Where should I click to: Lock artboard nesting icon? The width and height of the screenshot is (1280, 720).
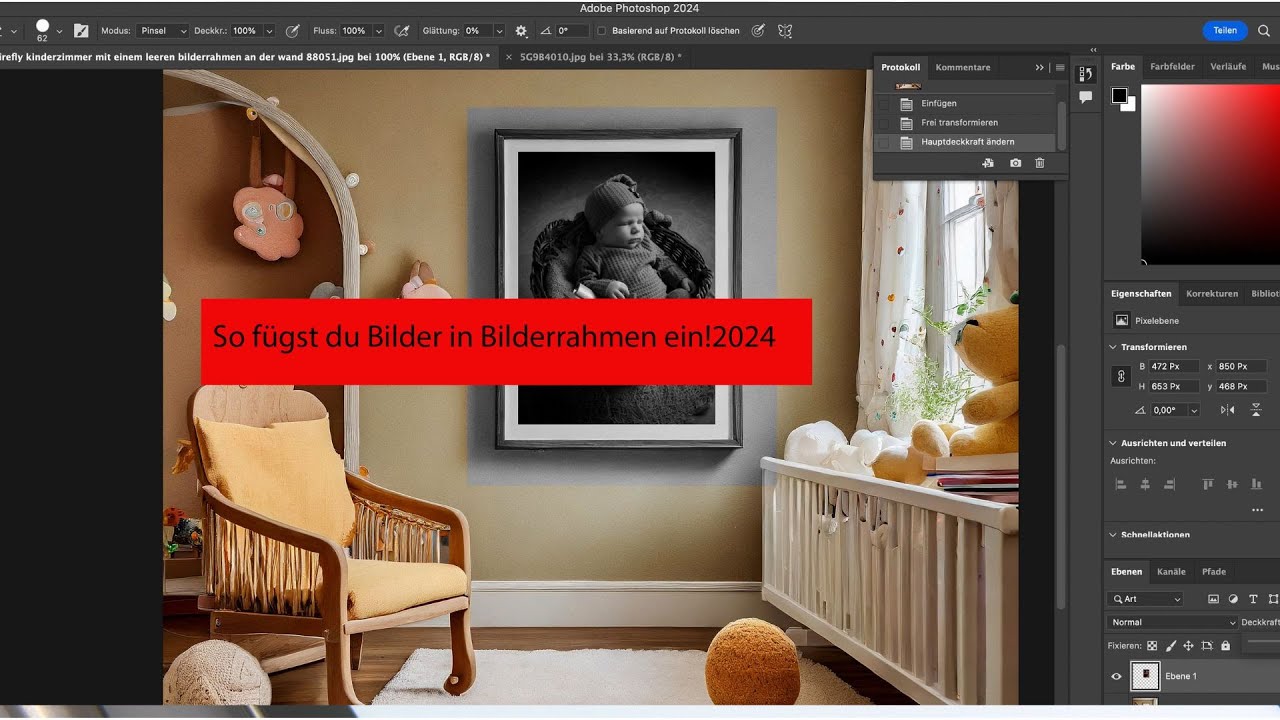tap(1207, 646)
